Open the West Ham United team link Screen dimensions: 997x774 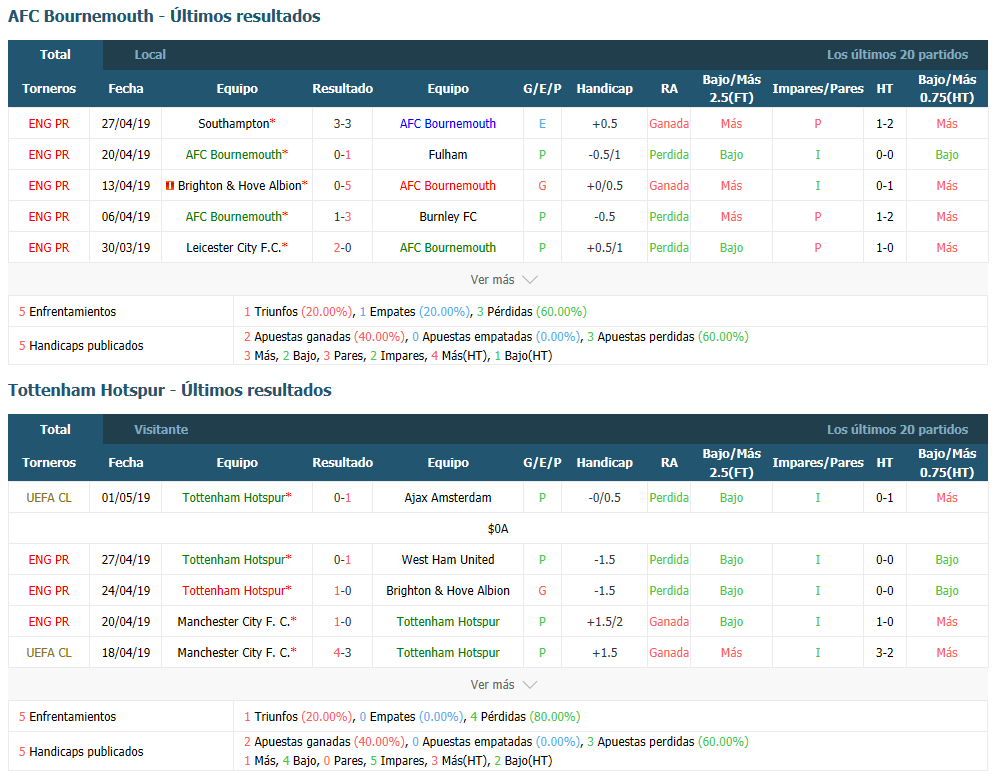click(448, 560)
